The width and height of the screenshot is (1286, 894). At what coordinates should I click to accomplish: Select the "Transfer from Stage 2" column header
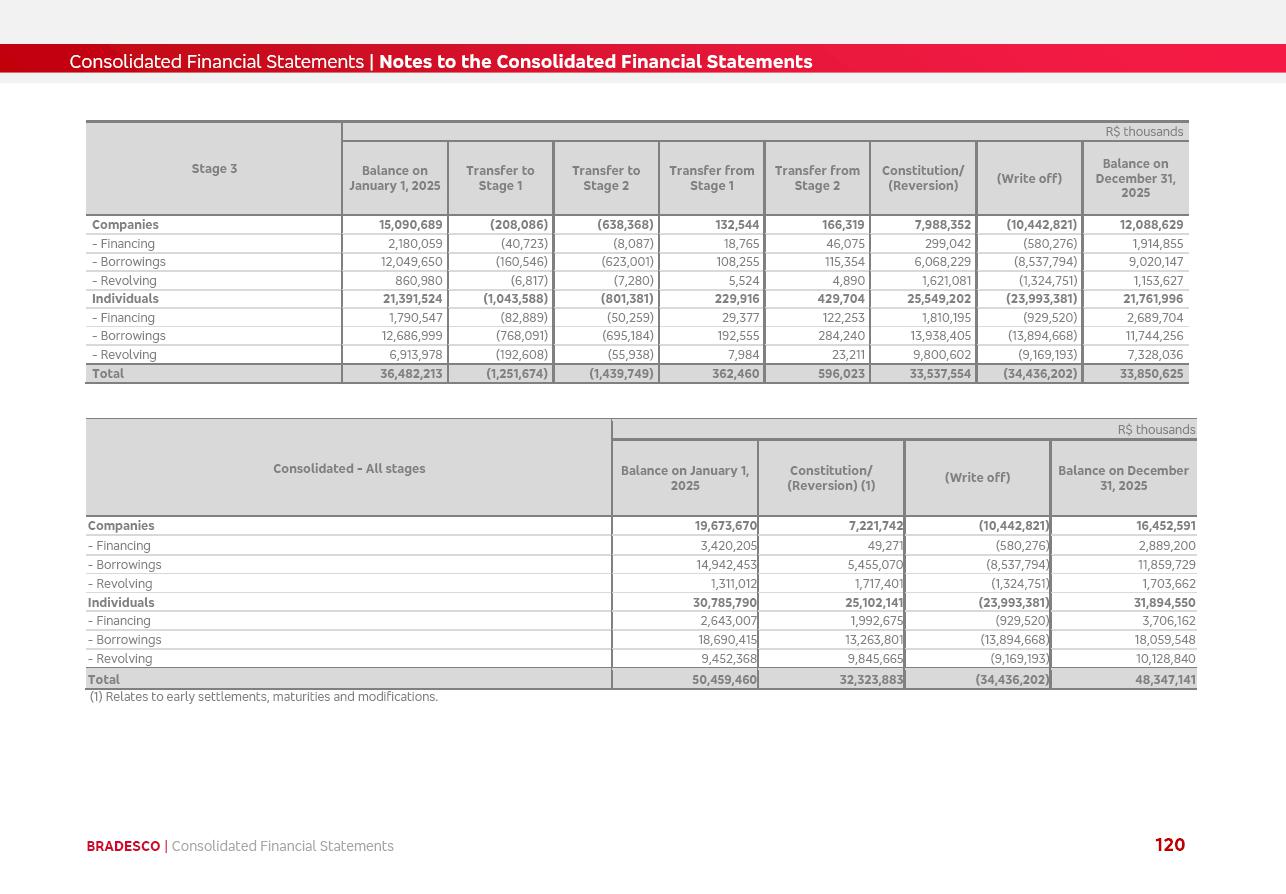(817, 178)
